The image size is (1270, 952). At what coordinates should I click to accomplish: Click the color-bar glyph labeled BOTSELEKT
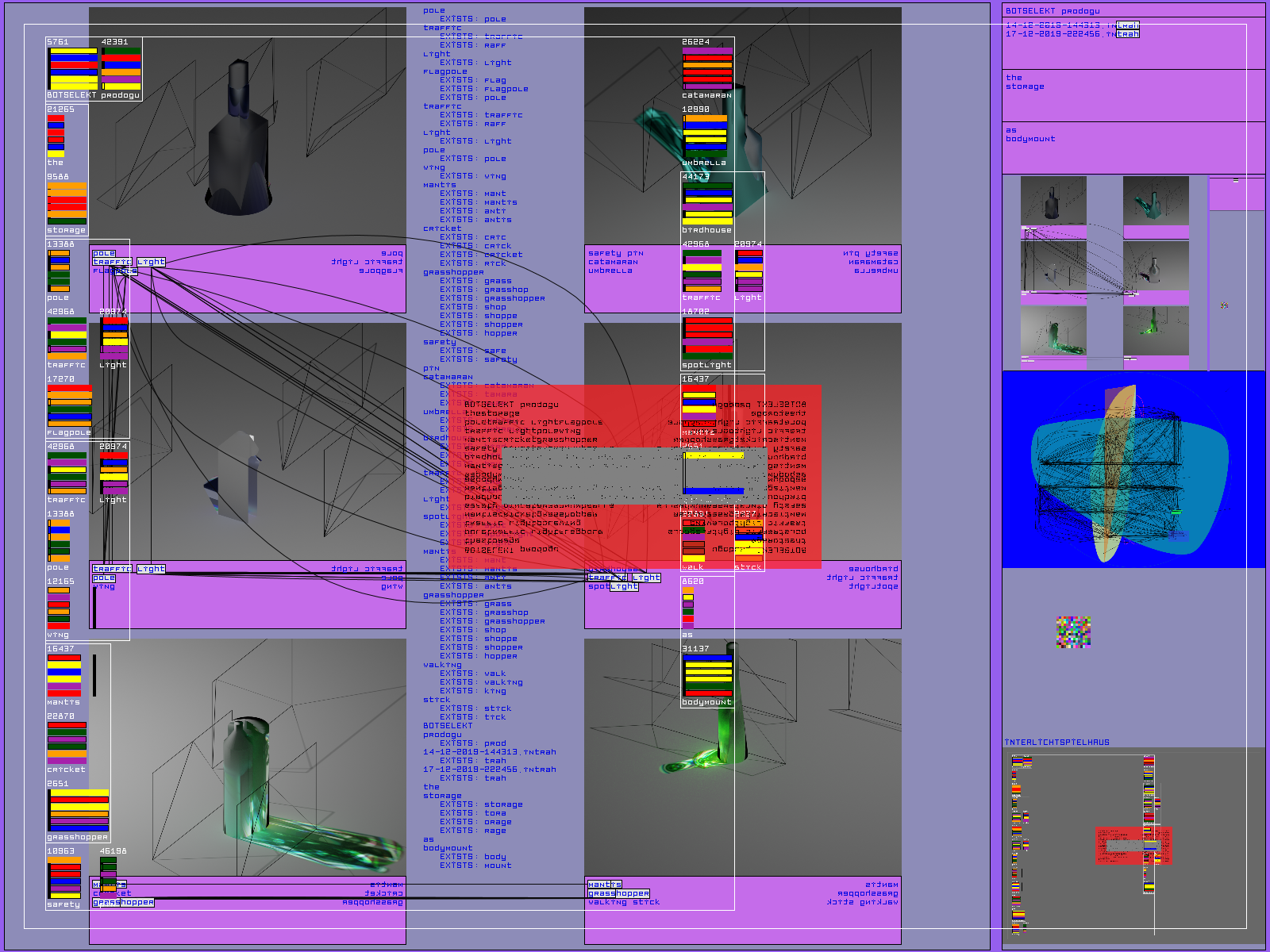[x=73, y=69]
